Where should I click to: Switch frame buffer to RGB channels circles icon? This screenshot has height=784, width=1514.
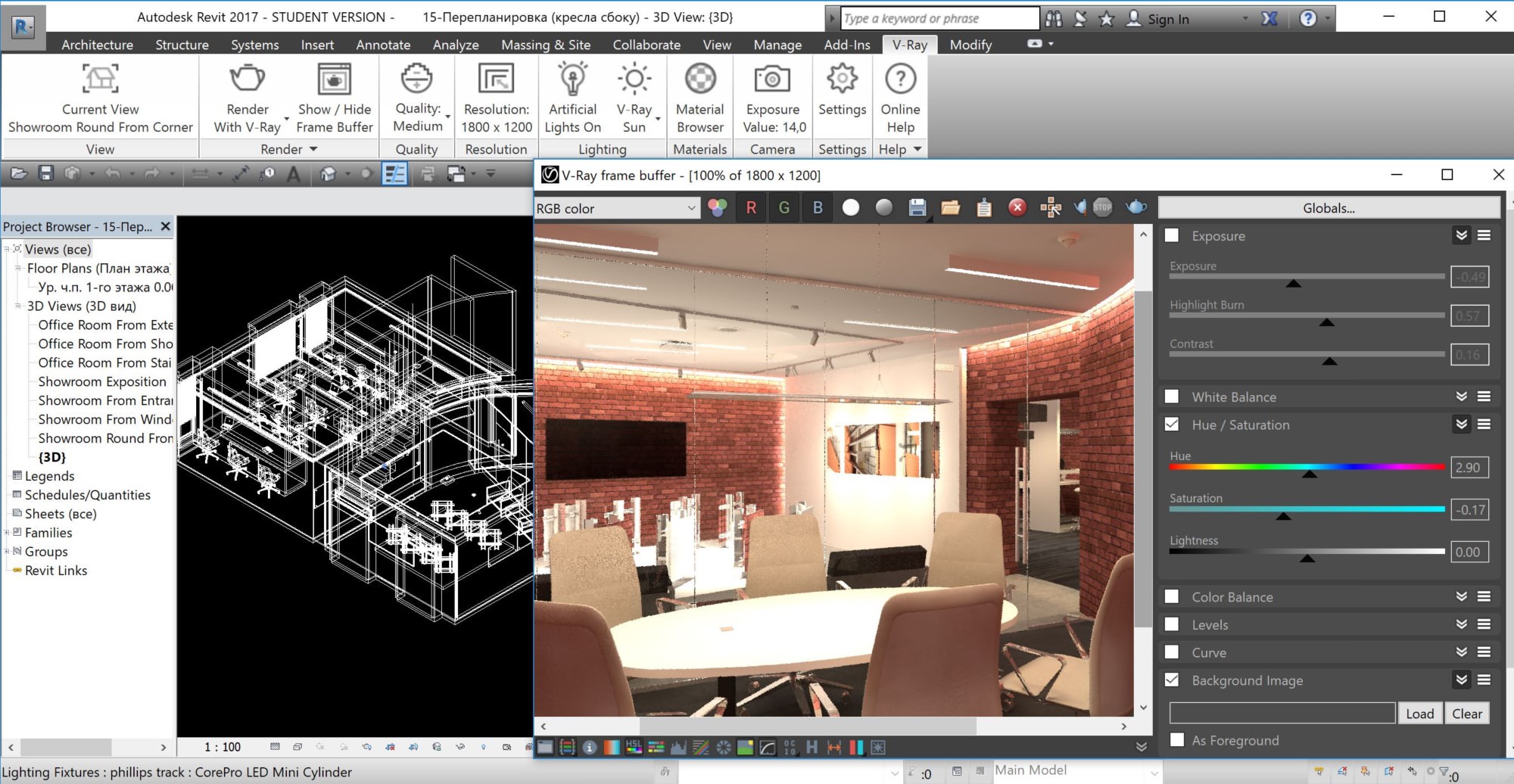click(718, 207)
